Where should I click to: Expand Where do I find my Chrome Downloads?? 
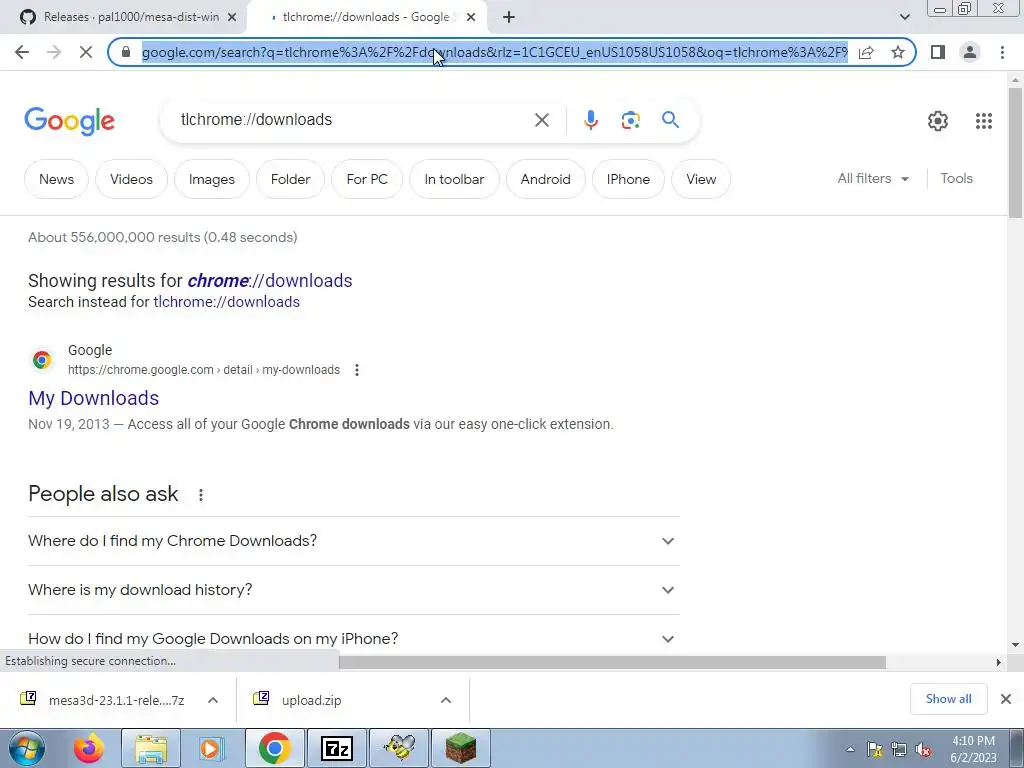(x=353, y=541)
